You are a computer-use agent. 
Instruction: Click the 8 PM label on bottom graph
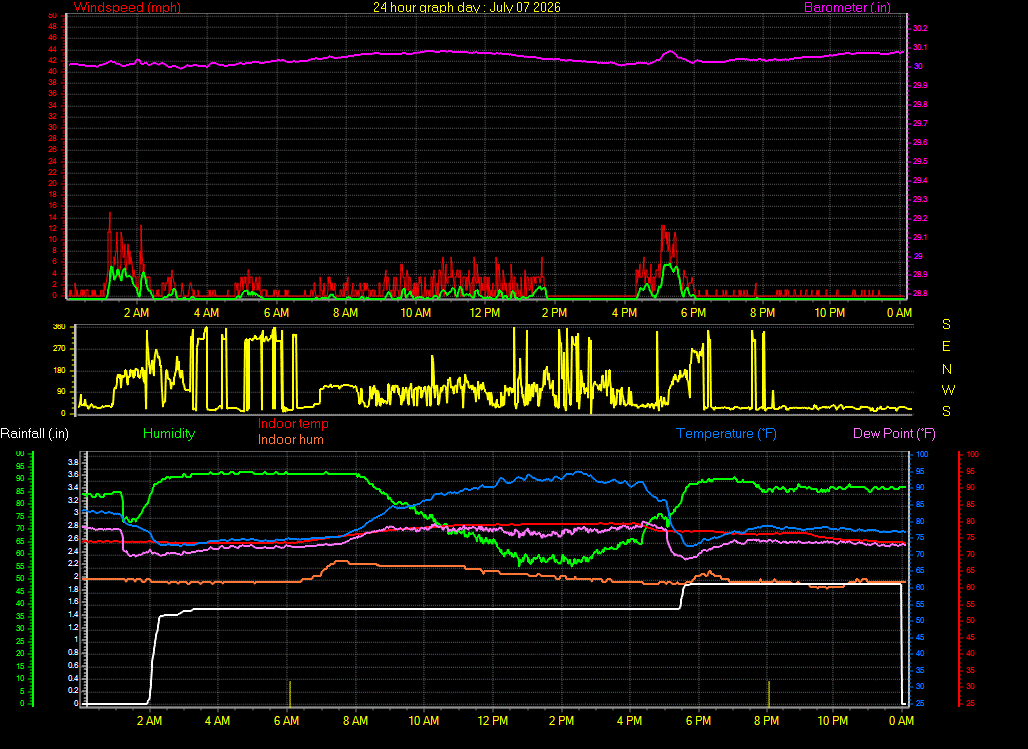[766, 721]
